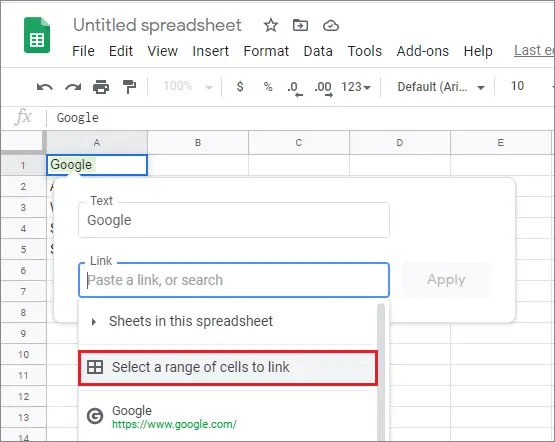Image resolution: width=555 pixels, height=442 pixels.
Task: Open the font size 10 box
Action: [x=517, y=86]
